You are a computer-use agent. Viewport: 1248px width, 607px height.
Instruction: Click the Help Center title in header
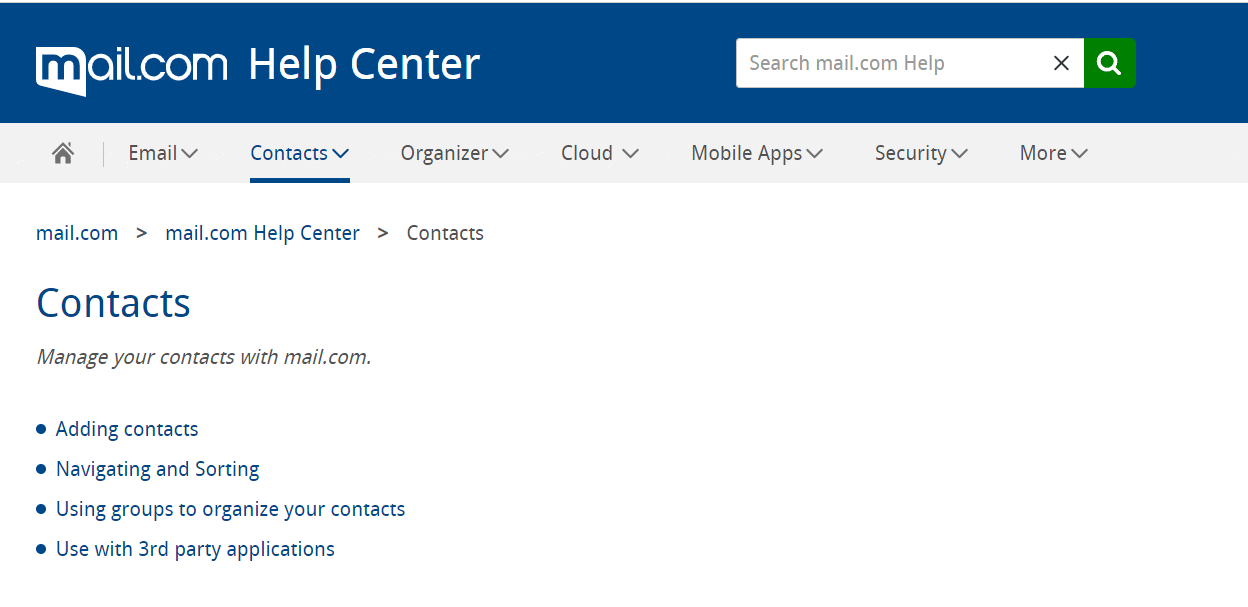[x=364, y=64]
